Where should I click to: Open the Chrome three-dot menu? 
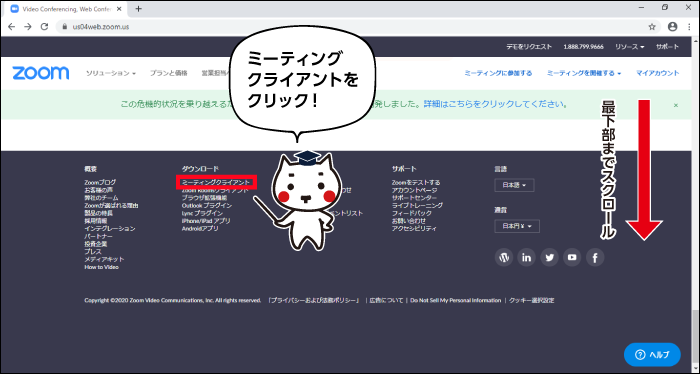pos(689,27)
